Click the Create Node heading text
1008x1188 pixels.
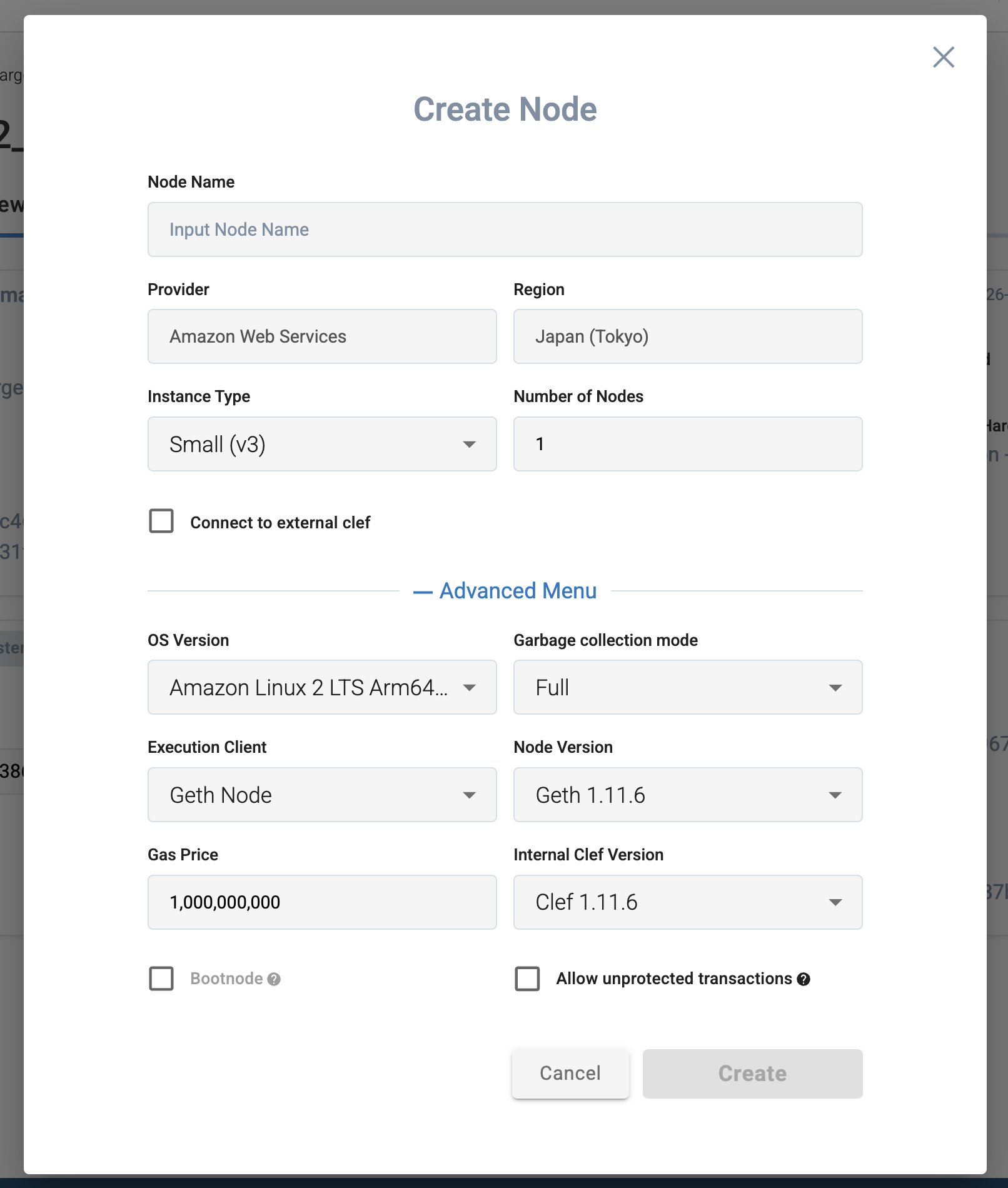[x=505, y=109]
